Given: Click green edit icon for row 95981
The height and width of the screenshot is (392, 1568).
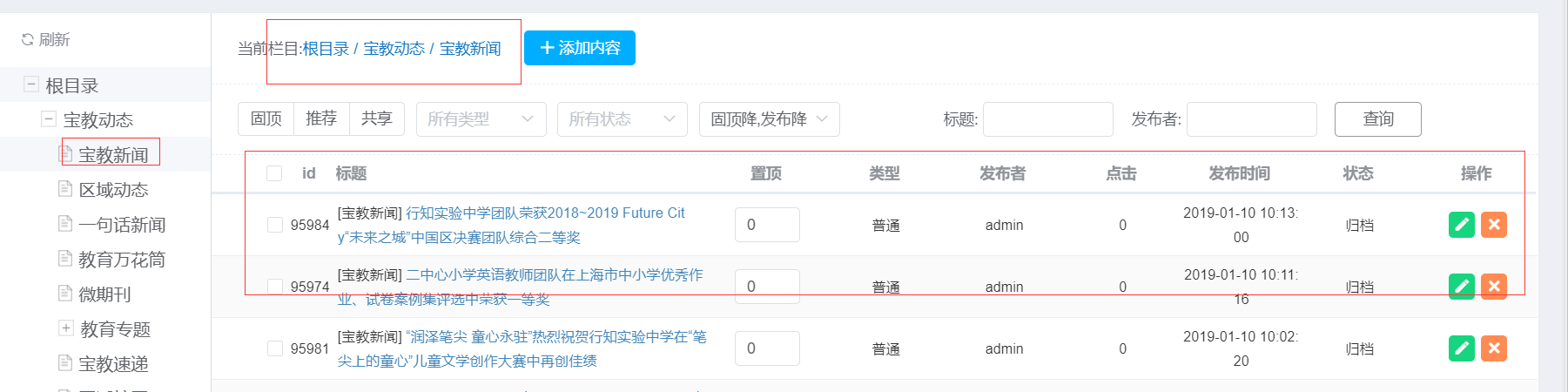Looking at the screenshot, I should click(x=1462, y=348).
